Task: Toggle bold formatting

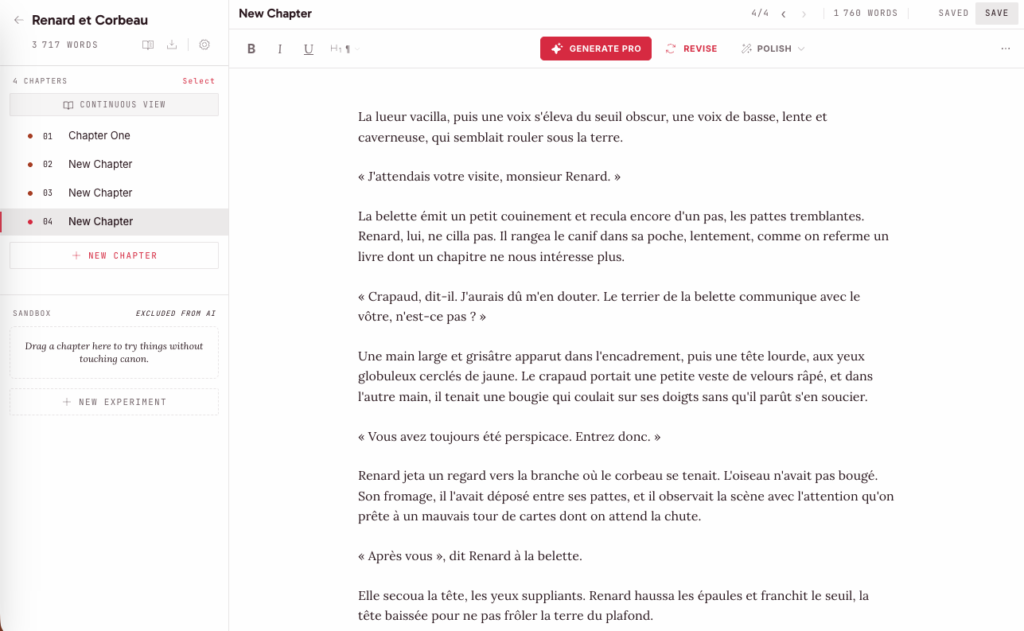Action: (x=251, y=49)
